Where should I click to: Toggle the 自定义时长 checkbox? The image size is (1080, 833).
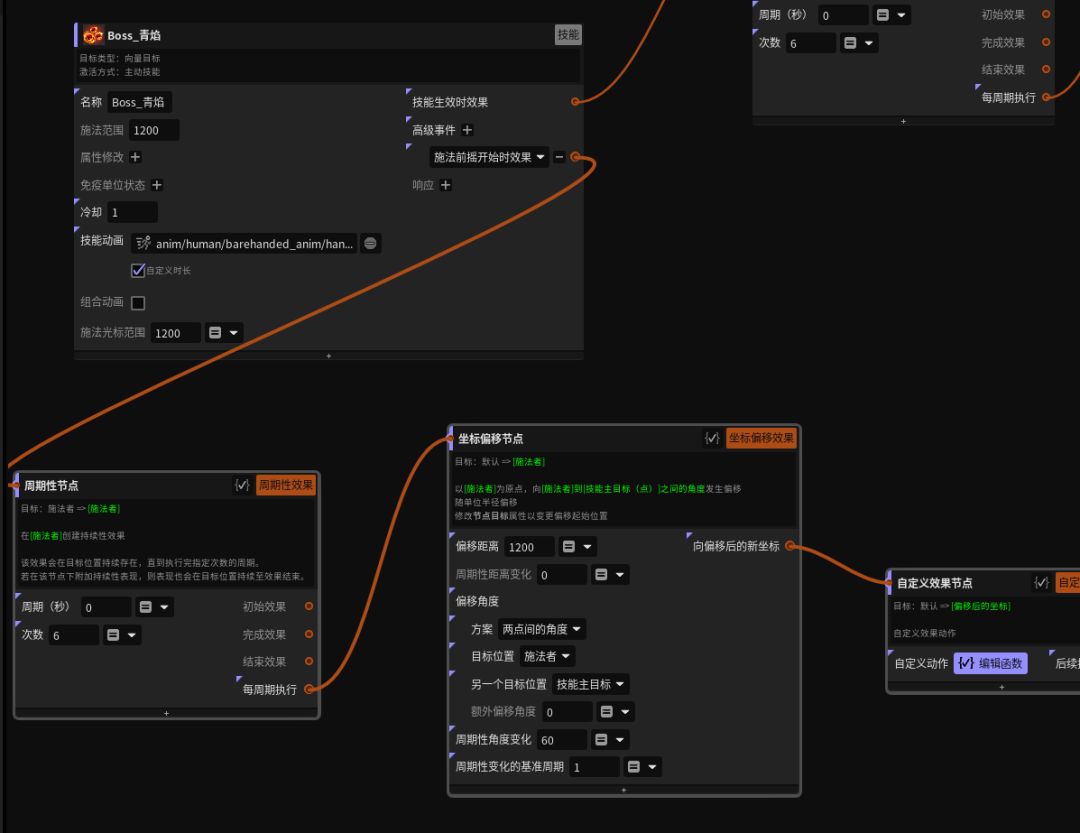[138, 270]
